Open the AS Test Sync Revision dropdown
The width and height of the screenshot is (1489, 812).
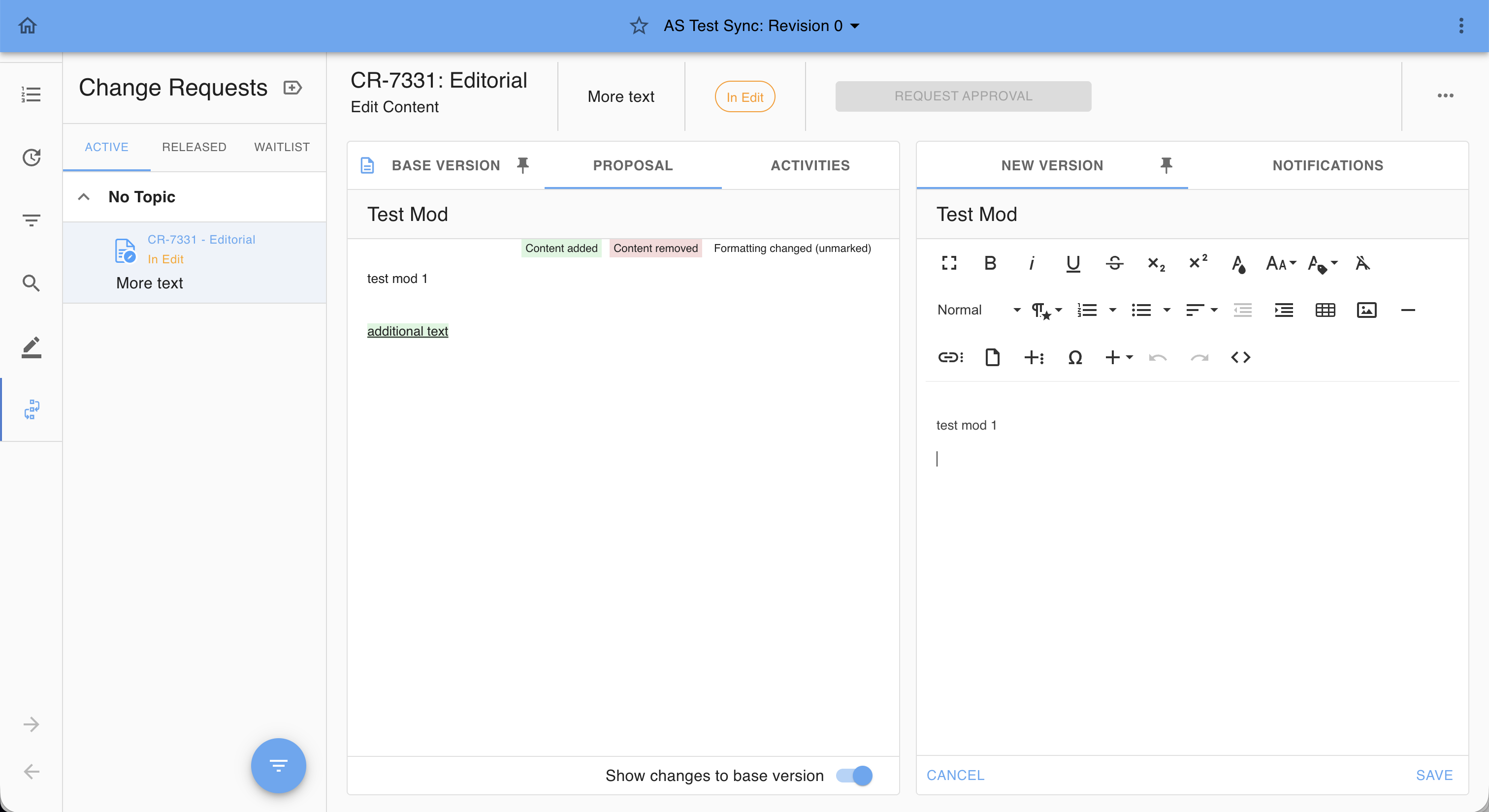tap(855, 26)
